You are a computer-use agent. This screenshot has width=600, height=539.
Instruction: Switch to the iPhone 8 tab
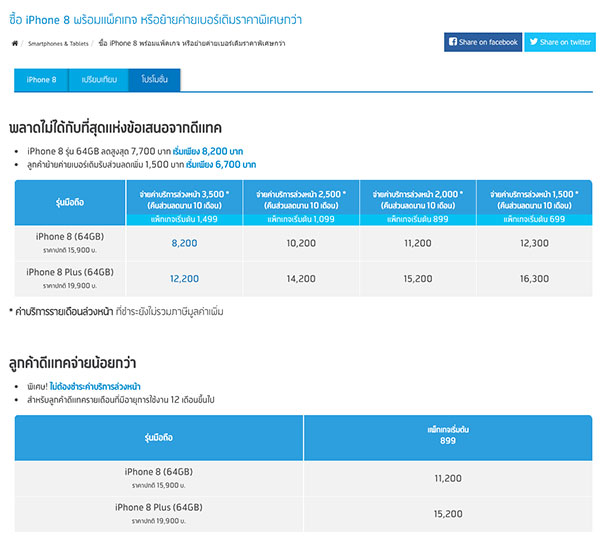41,80
